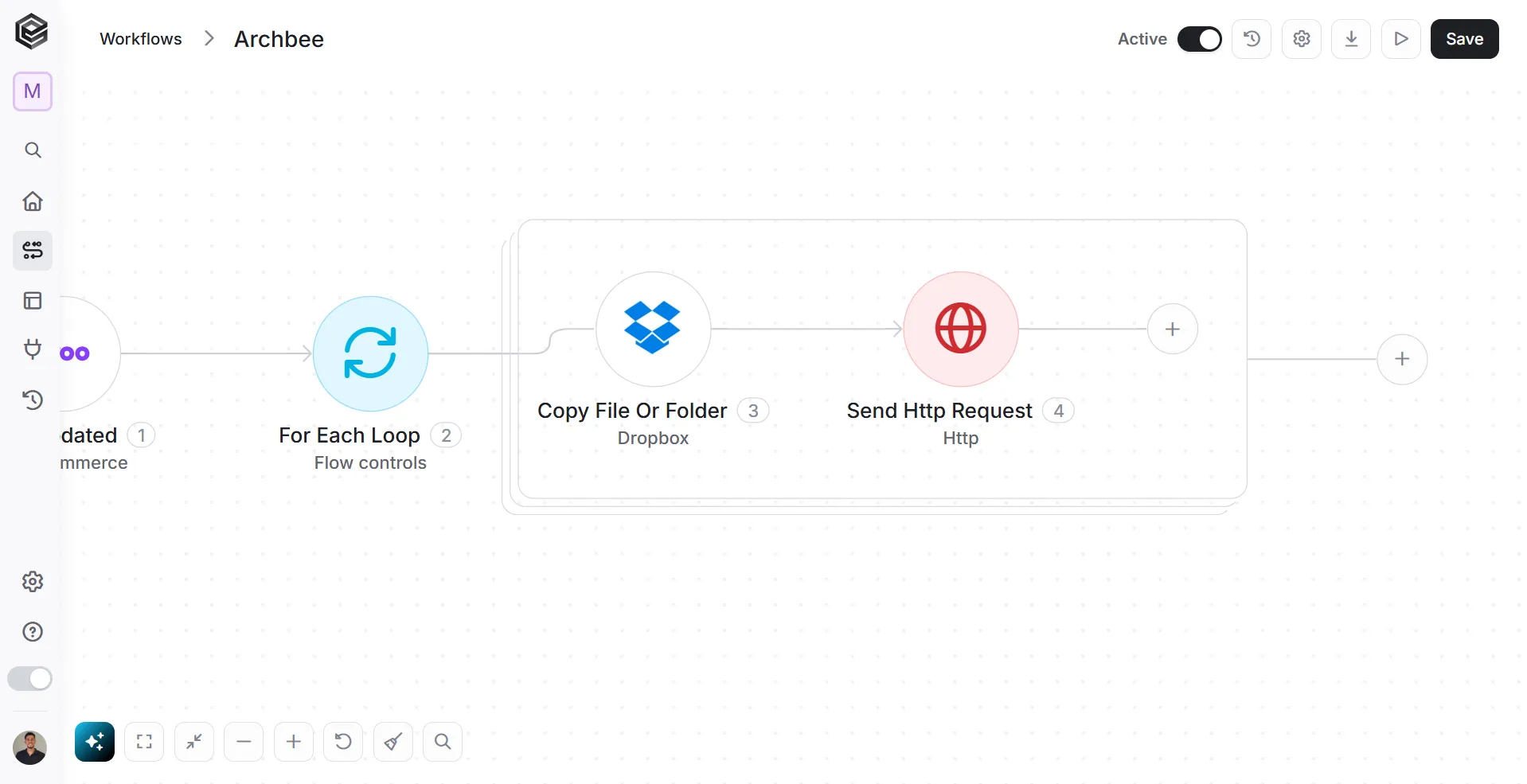Click the Copy File Or Folder label
Viewport: 1527px width, 784px height.
pyautogui.click(x=632, y=411)
